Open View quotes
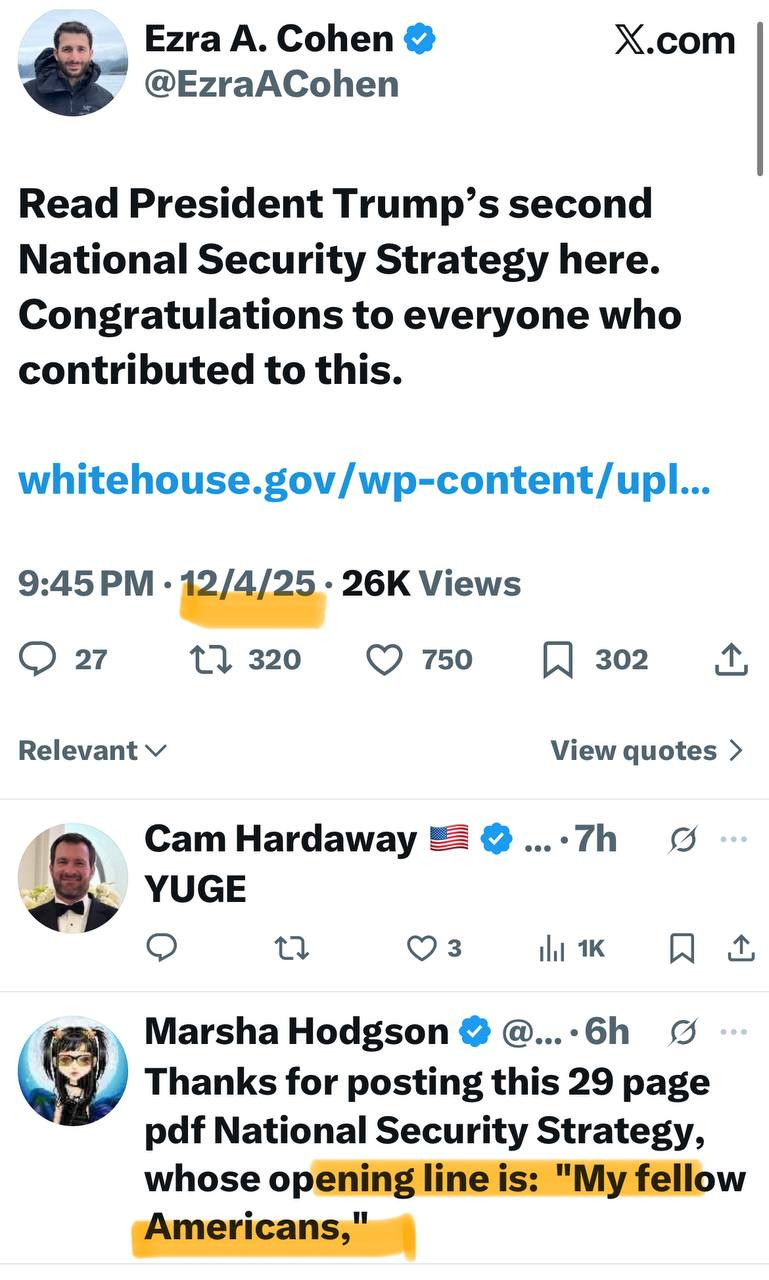The height and width of the screenshot is (1280, 769). click(x=647, y=750)
